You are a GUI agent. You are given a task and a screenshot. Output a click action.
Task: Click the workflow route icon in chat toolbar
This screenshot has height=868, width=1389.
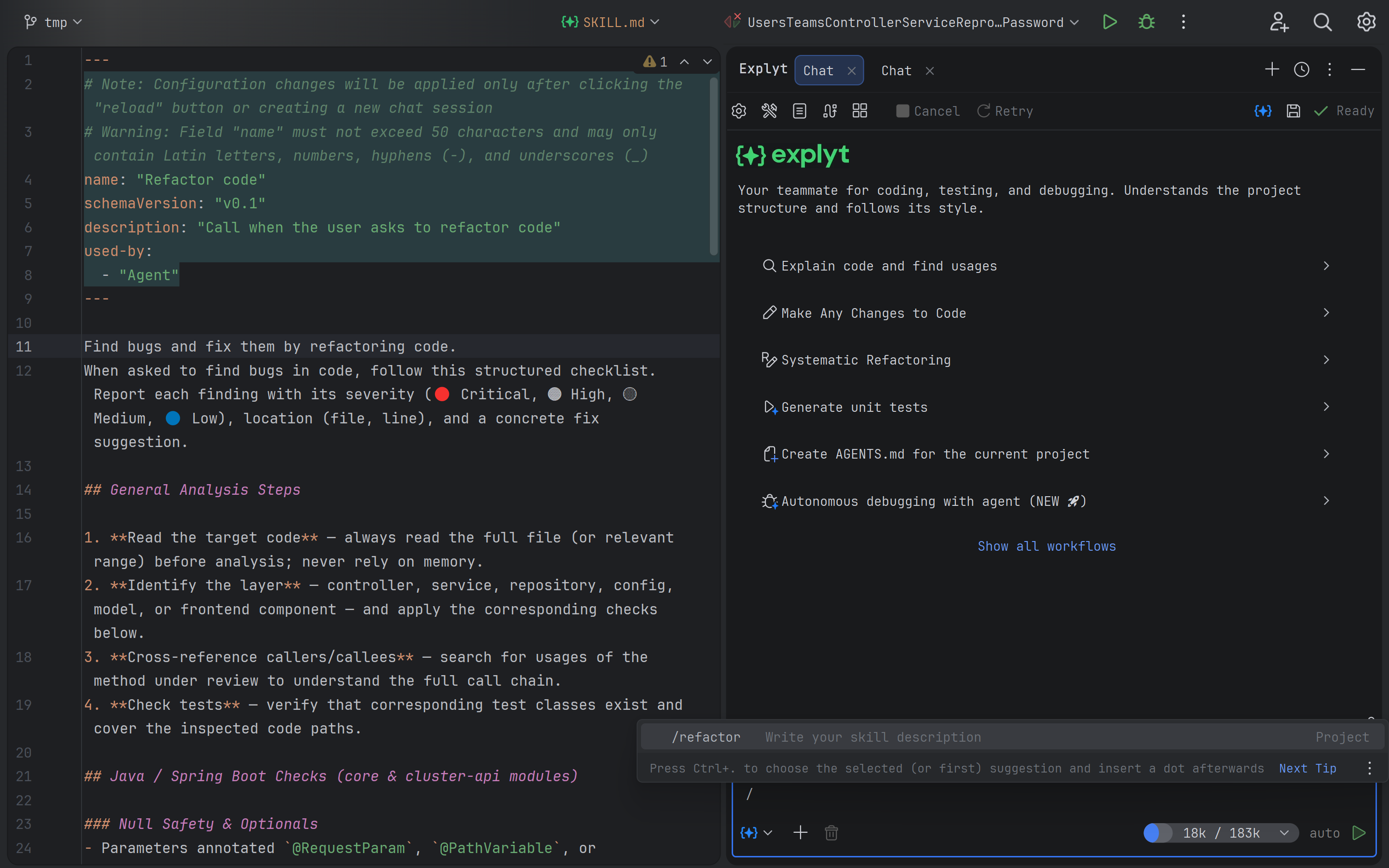pyautogui.click(x=830, y=111)
